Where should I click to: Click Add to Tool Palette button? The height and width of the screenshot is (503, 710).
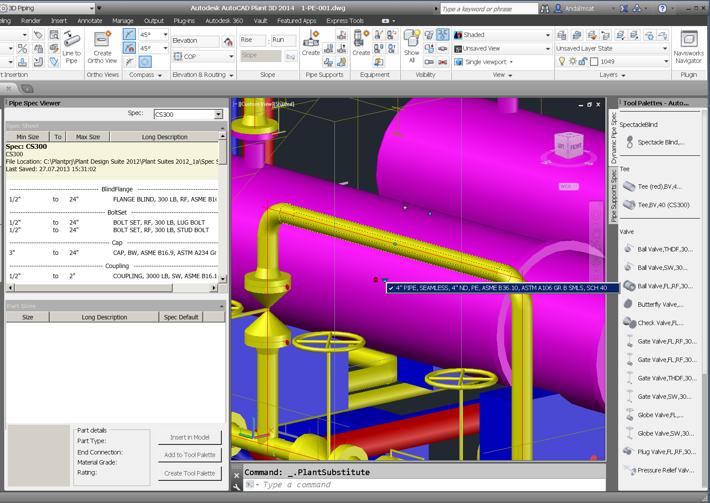(190, 455)
